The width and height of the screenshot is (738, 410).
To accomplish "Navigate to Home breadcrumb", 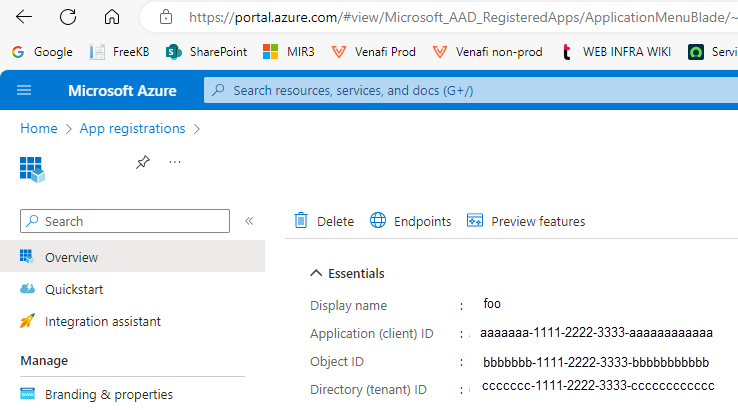I will point(39,129).
